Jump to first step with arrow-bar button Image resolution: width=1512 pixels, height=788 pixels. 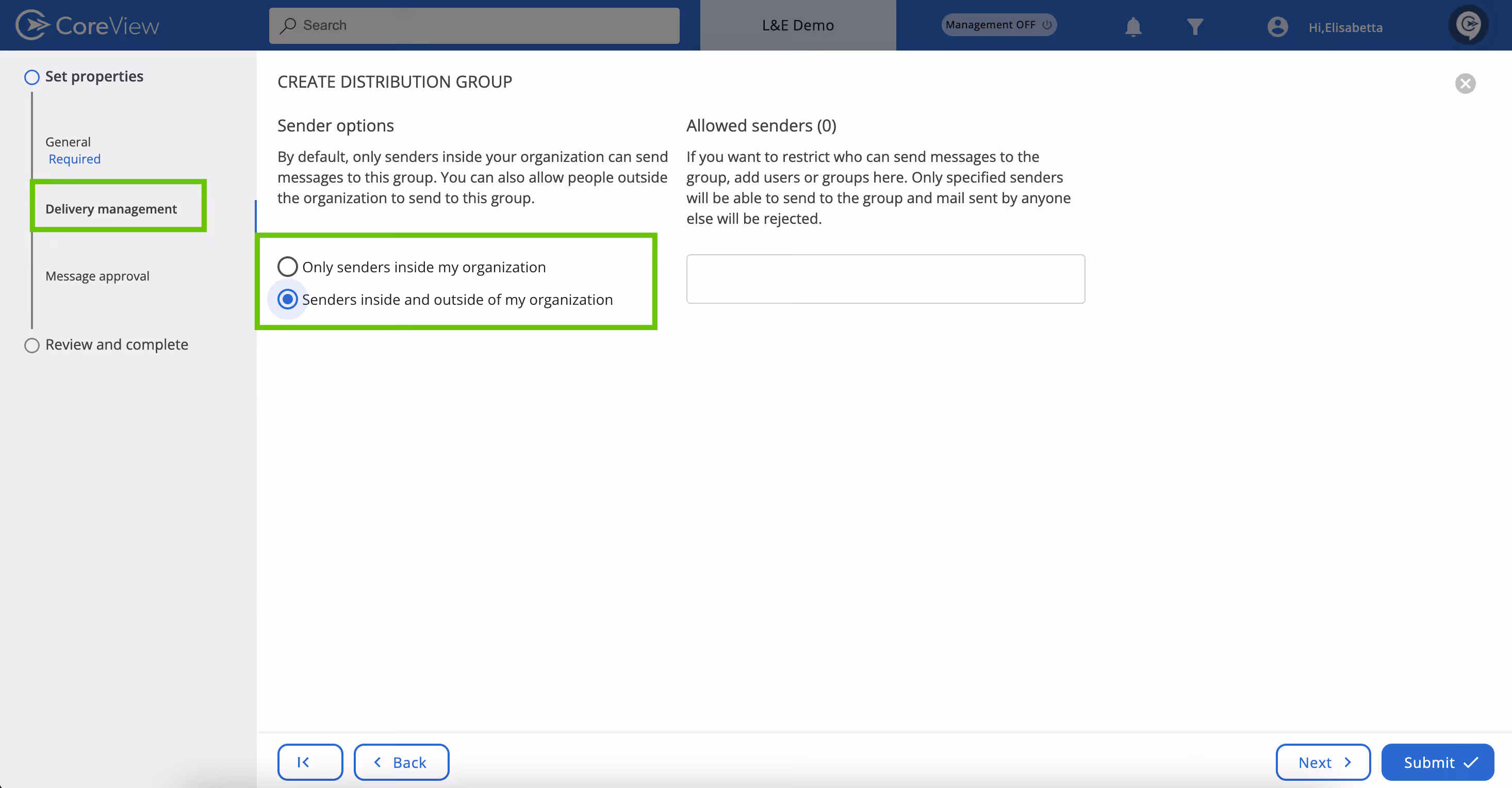coord(310,762)
